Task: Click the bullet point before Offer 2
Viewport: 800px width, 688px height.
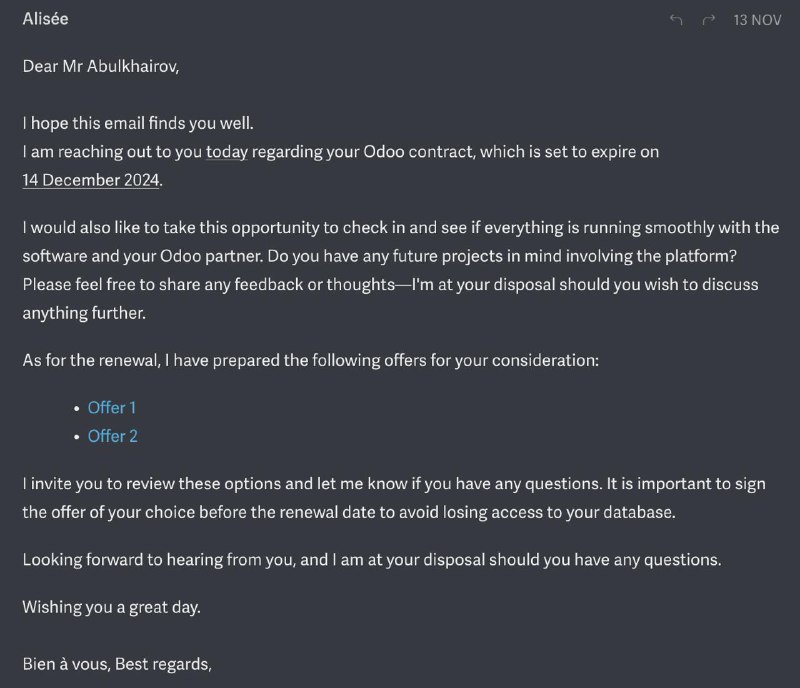Action: click(77, 437)
